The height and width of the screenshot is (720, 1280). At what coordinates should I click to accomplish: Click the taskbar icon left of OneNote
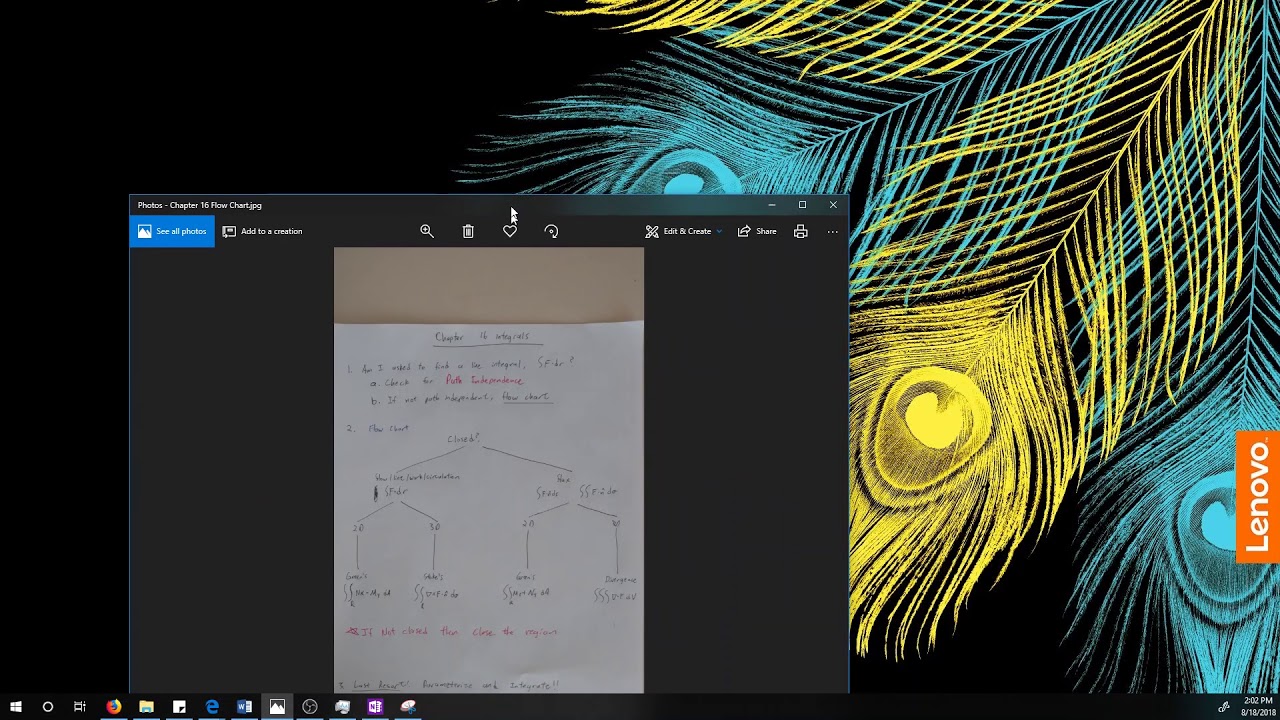pyautogui.click(x=342, y=707)
